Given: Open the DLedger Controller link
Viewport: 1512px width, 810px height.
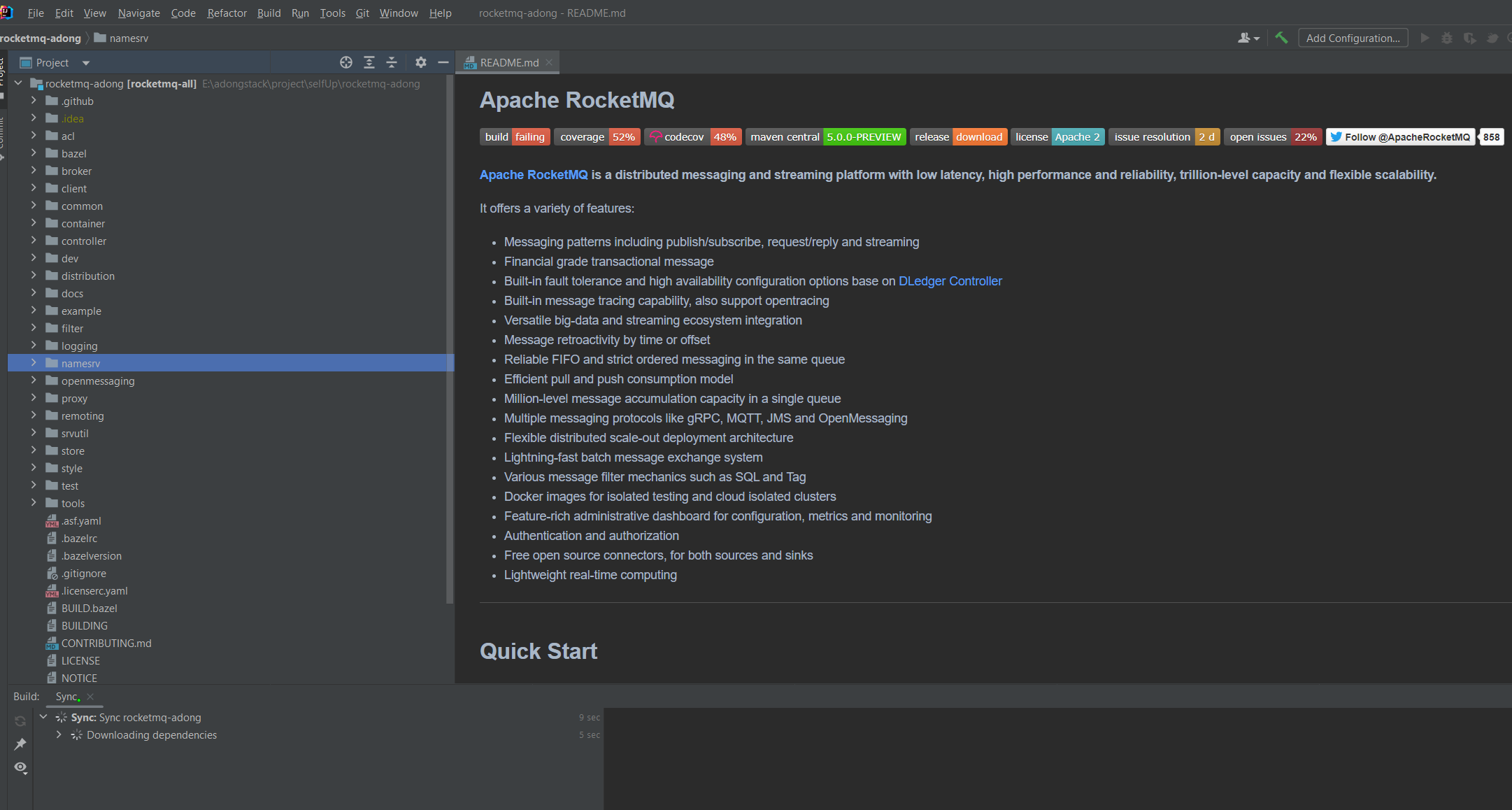Looking at the screenshot, I should coord(950,281).
